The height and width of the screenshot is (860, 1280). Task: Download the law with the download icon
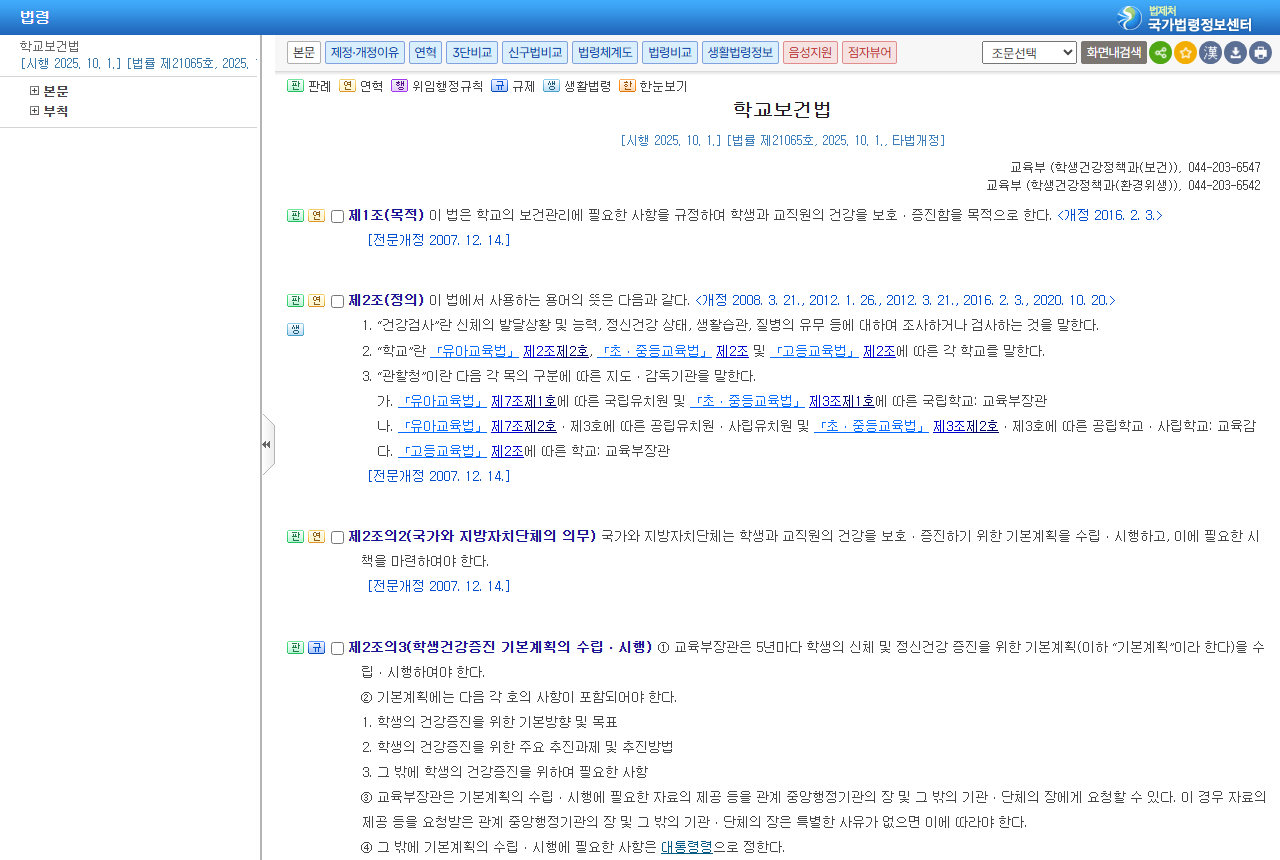point(1235,53)
